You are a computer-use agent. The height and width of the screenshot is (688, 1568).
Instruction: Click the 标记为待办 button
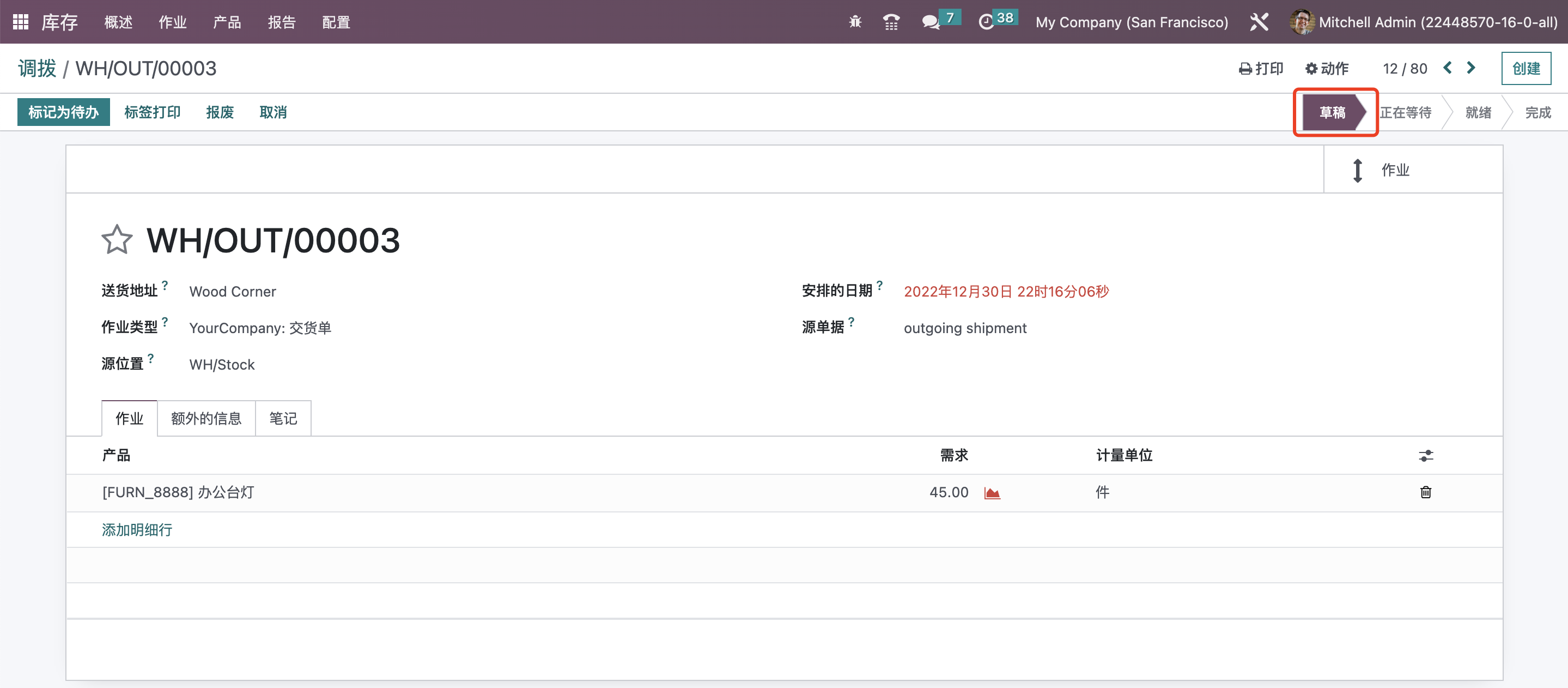click(x=63, y=112)
